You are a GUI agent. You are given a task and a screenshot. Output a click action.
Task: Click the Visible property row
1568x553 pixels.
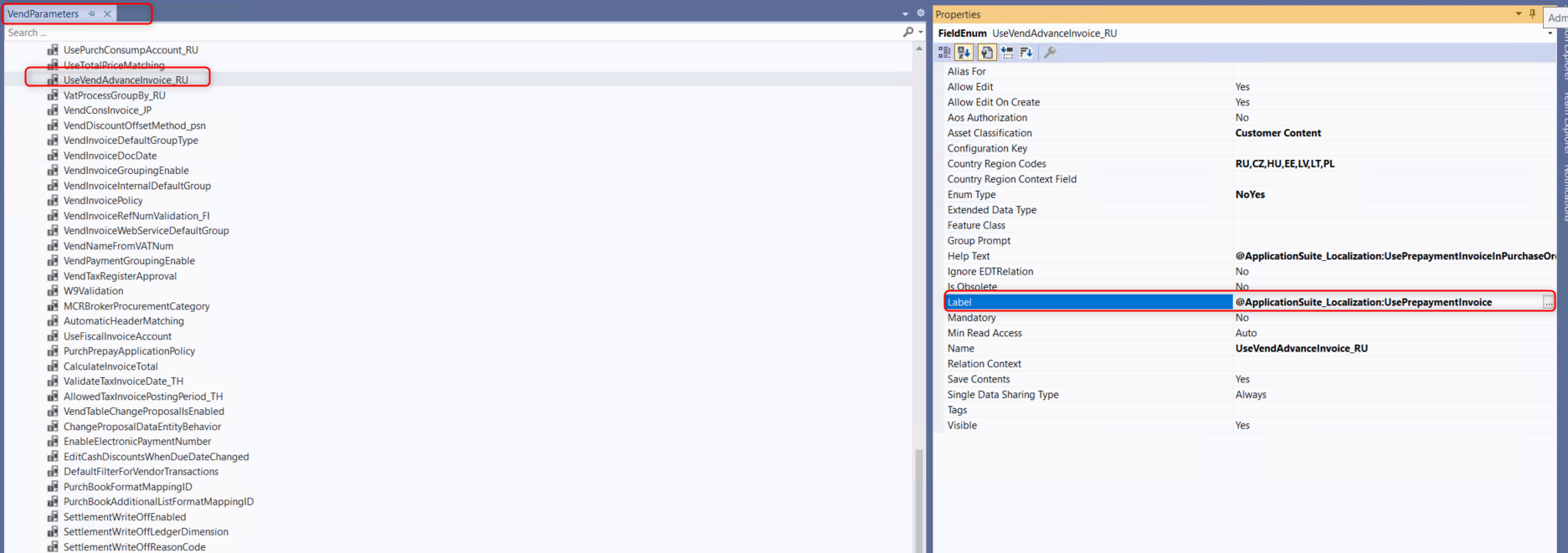(1250, 426)
